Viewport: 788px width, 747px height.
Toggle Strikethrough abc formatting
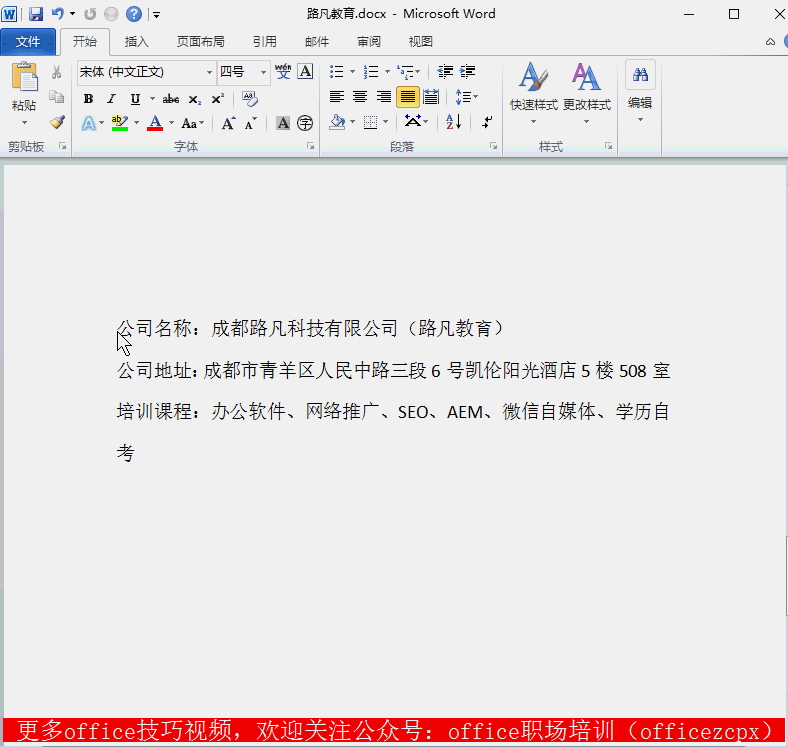[x=171, y=99]
